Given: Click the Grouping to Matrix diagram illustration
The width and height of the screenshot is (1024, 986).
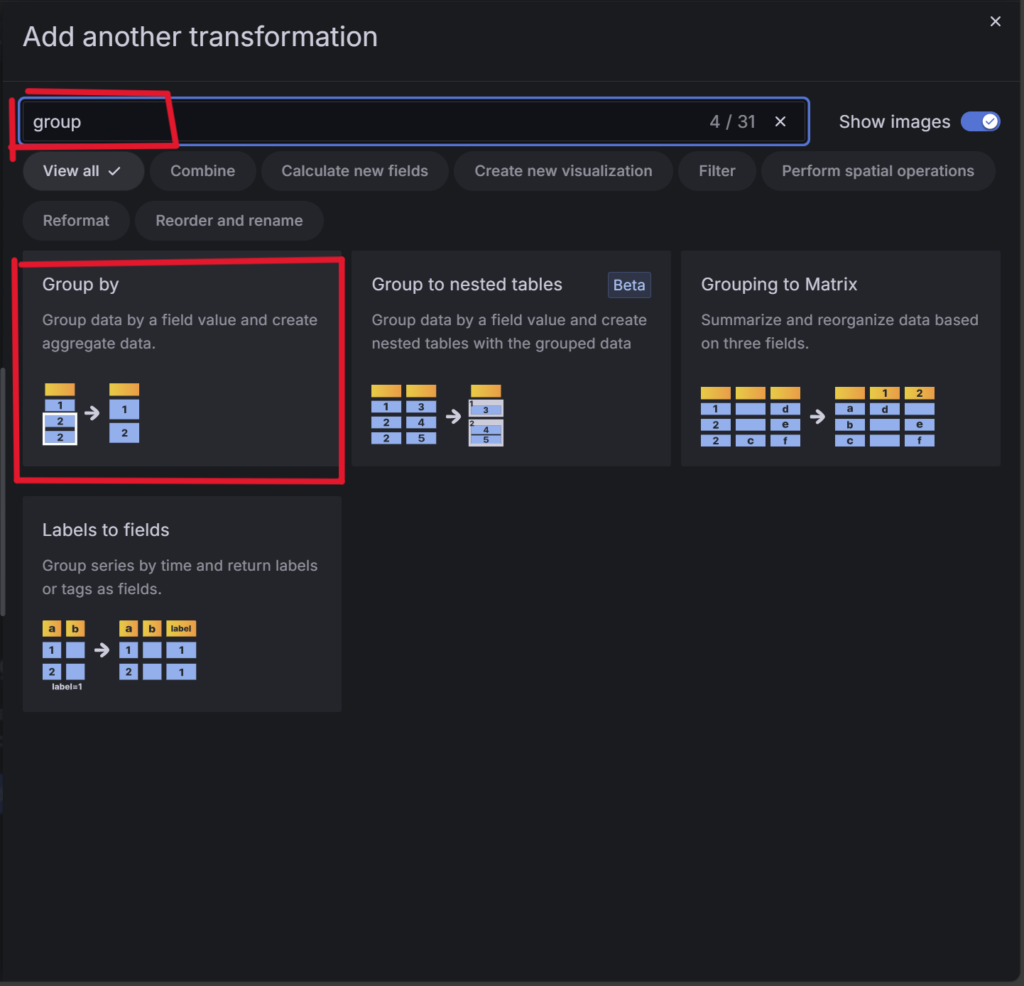Looking at the screenshot, I should [x=817, y=416].
